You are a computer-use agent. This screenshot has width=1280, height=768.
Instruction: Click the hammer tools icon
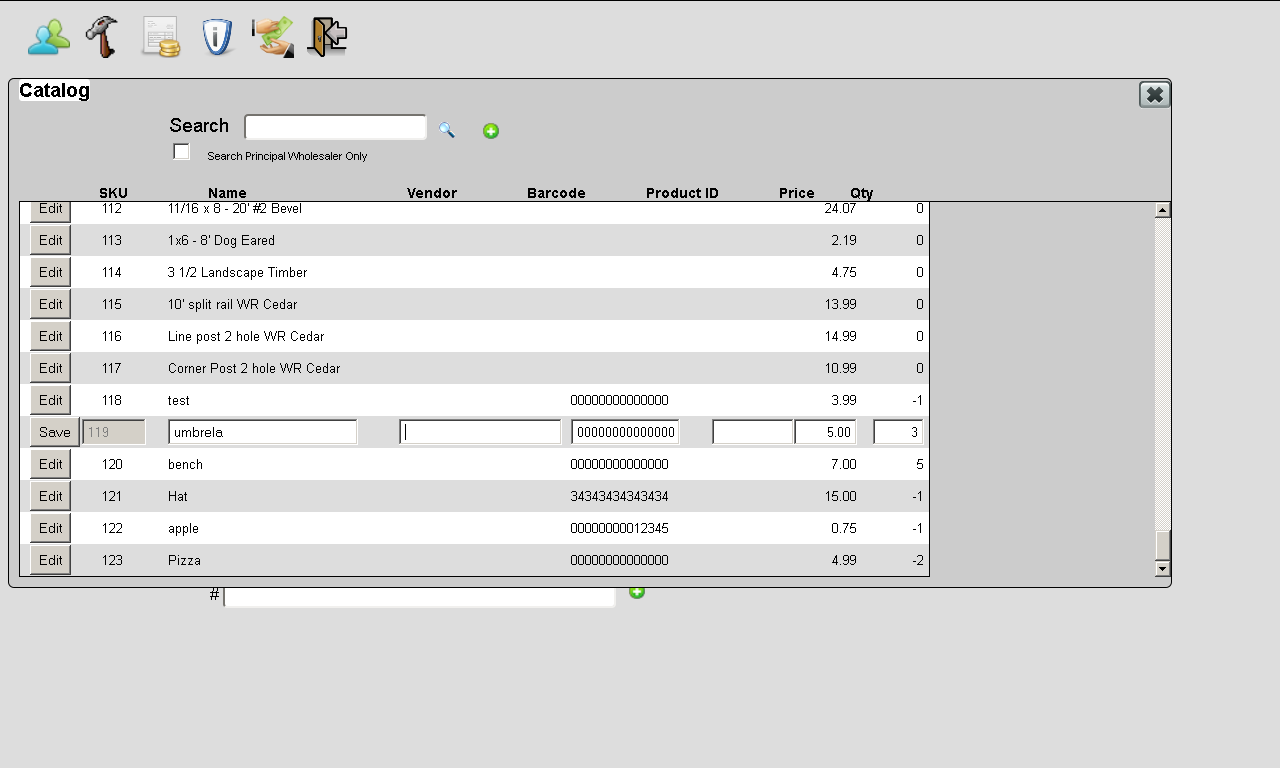pyautogui.click(x=102, y=37)
